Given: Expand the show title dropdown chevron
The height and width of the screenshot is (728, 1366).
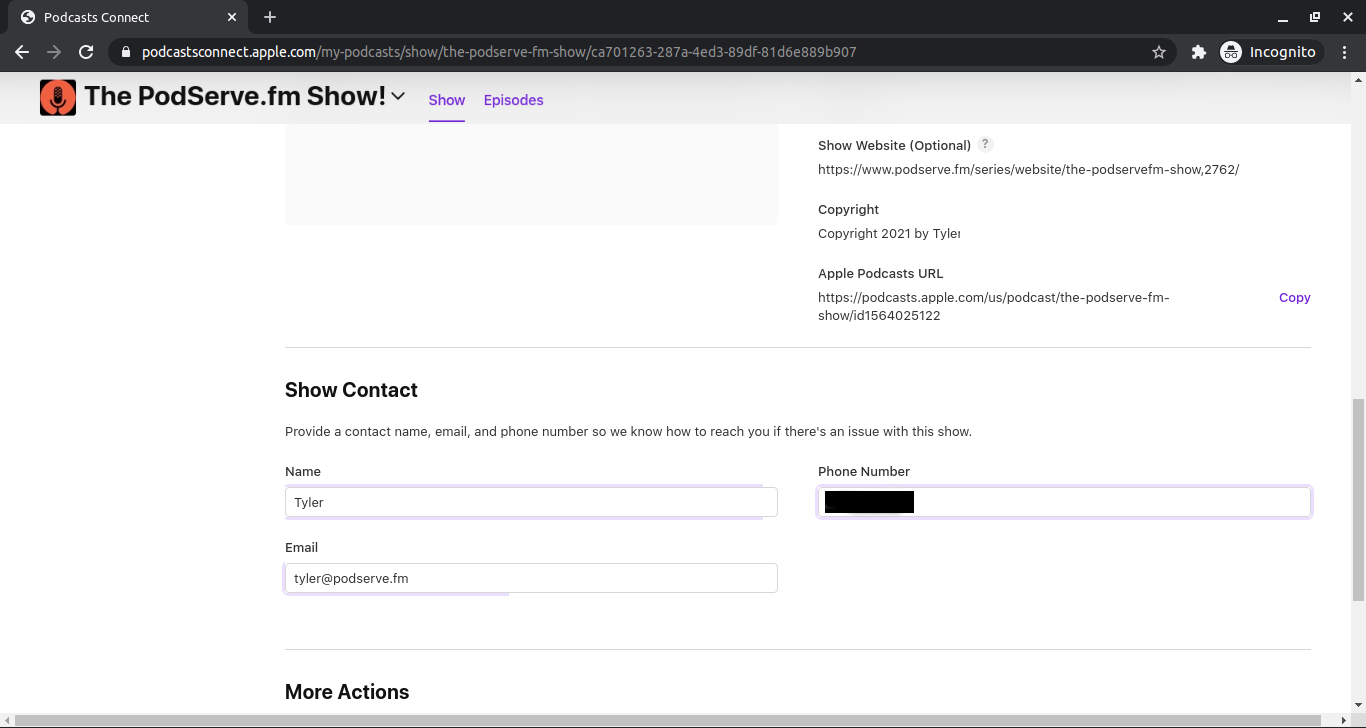Looking at the screenshot, I should tap(398, 96).
